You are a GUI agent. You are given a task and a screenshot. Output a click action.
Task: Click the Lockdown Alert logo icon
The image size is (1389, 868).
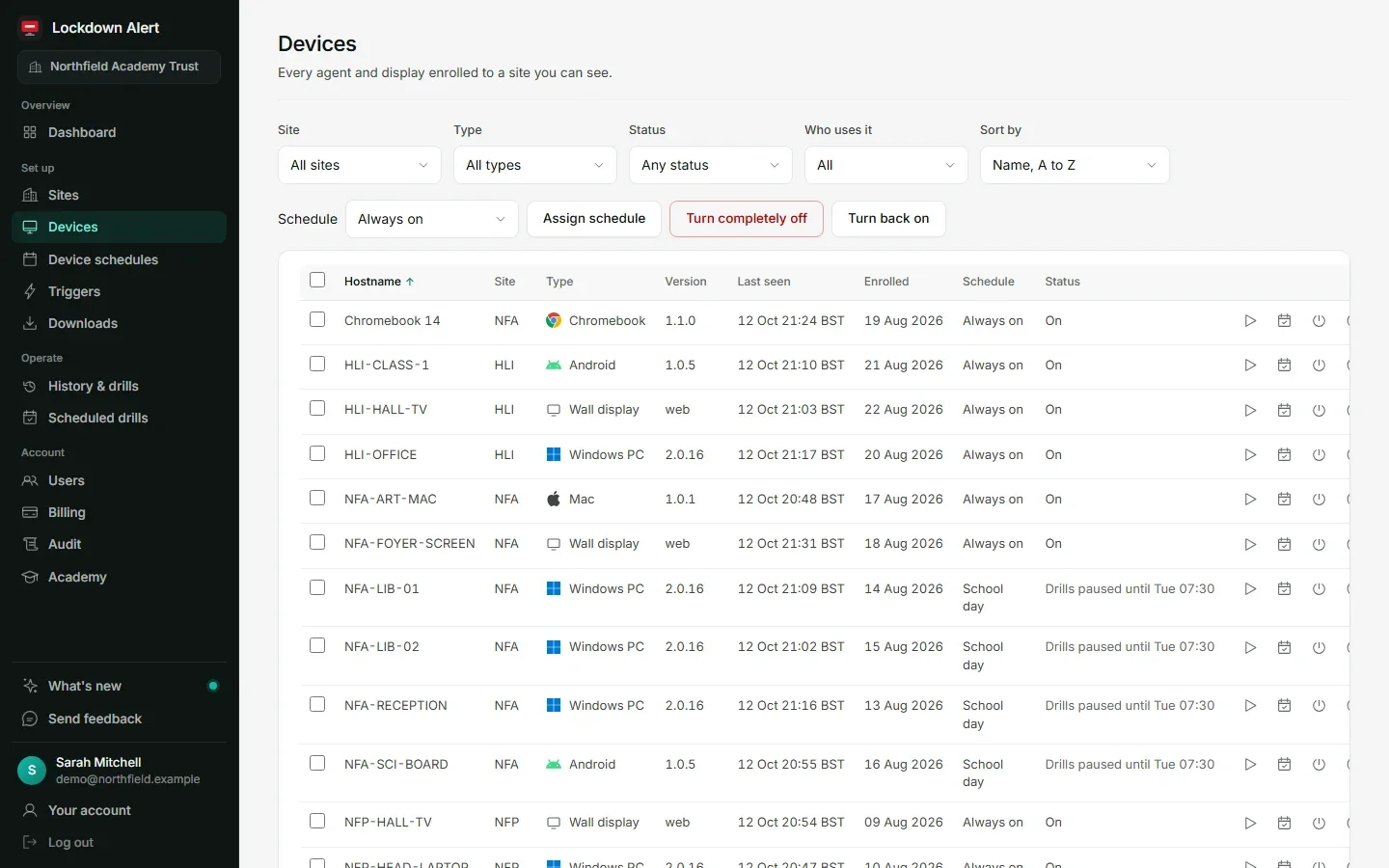tap(31, 28)
